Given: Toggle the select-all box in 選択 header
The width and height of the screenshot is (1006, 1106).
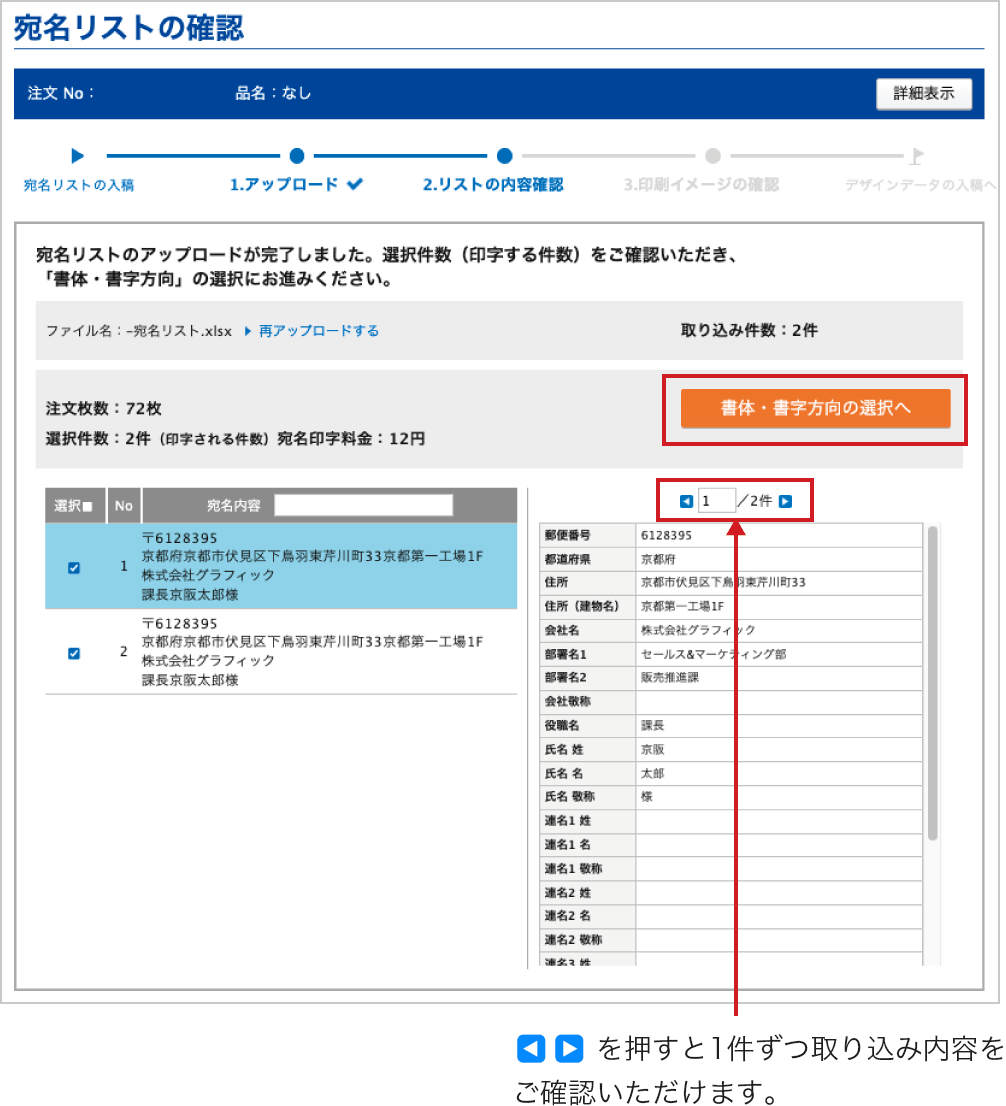Looking at the screenshot, I should [87, 506].
